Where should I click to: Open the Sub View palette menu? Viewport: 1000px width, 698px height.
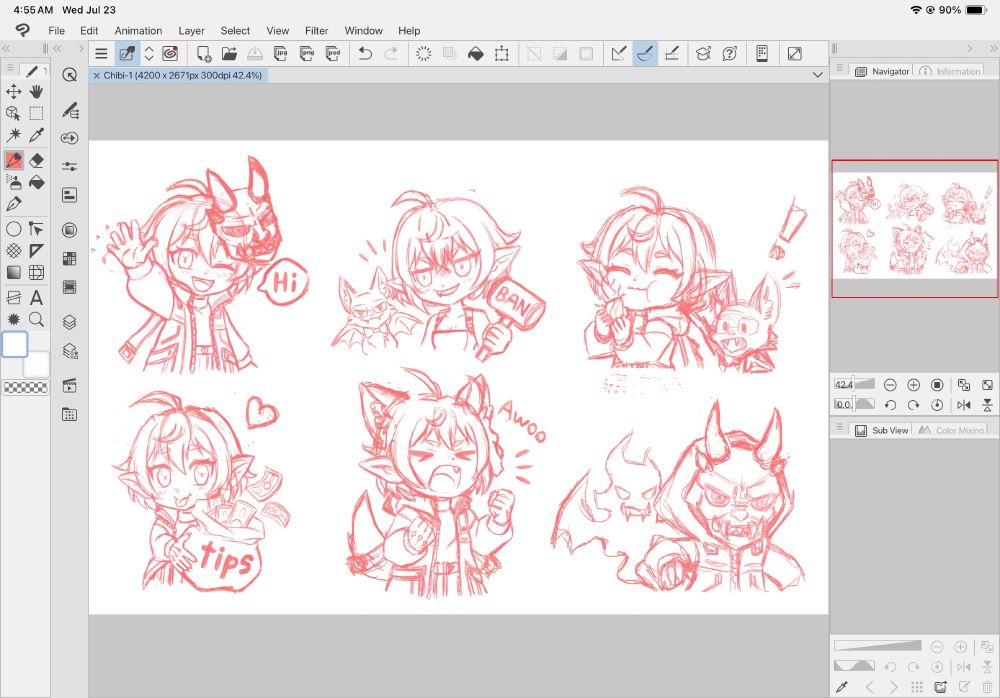(839, 427)
